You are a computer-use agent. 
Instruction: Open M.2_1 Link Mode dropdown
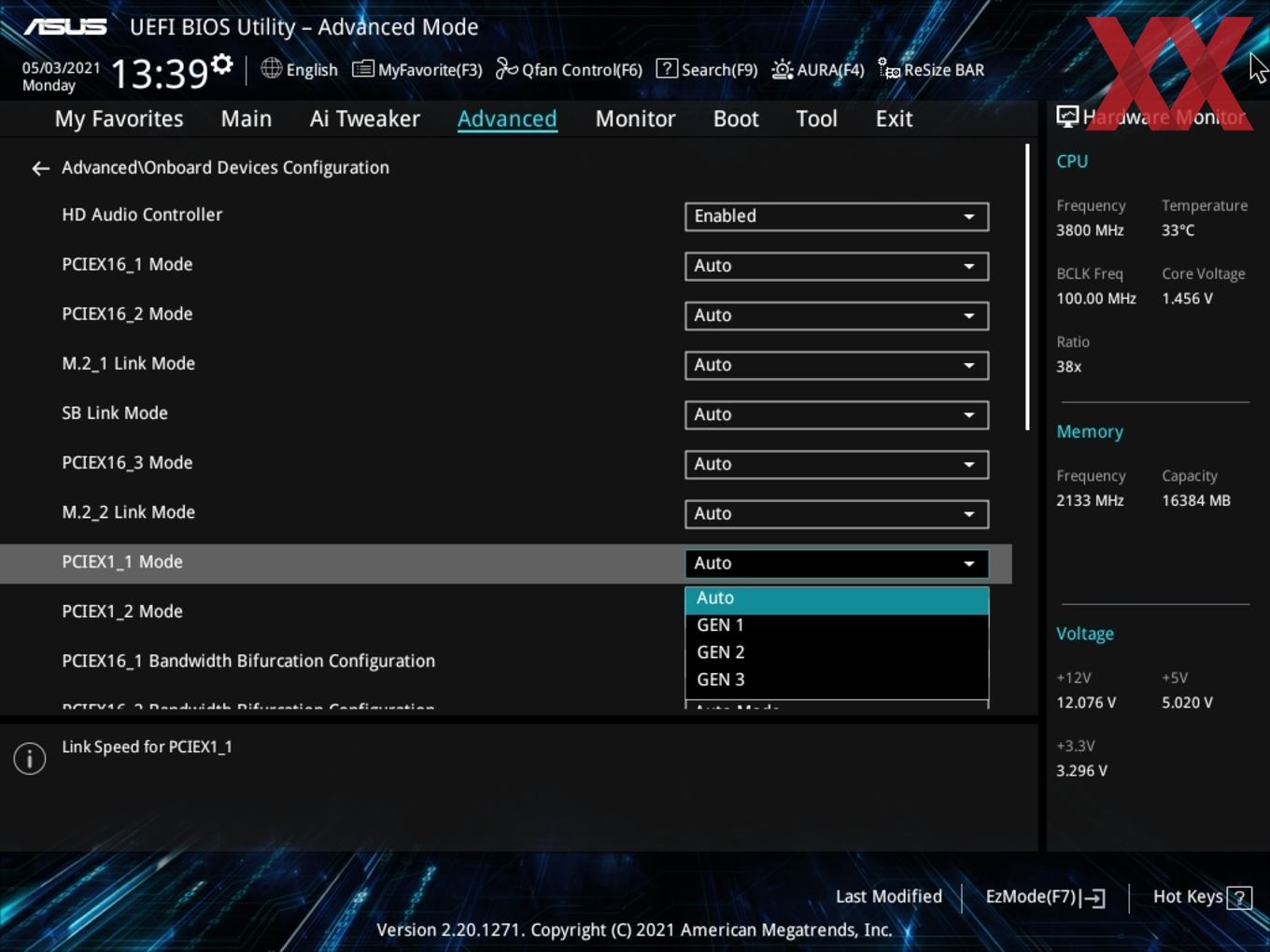[837, 365]
